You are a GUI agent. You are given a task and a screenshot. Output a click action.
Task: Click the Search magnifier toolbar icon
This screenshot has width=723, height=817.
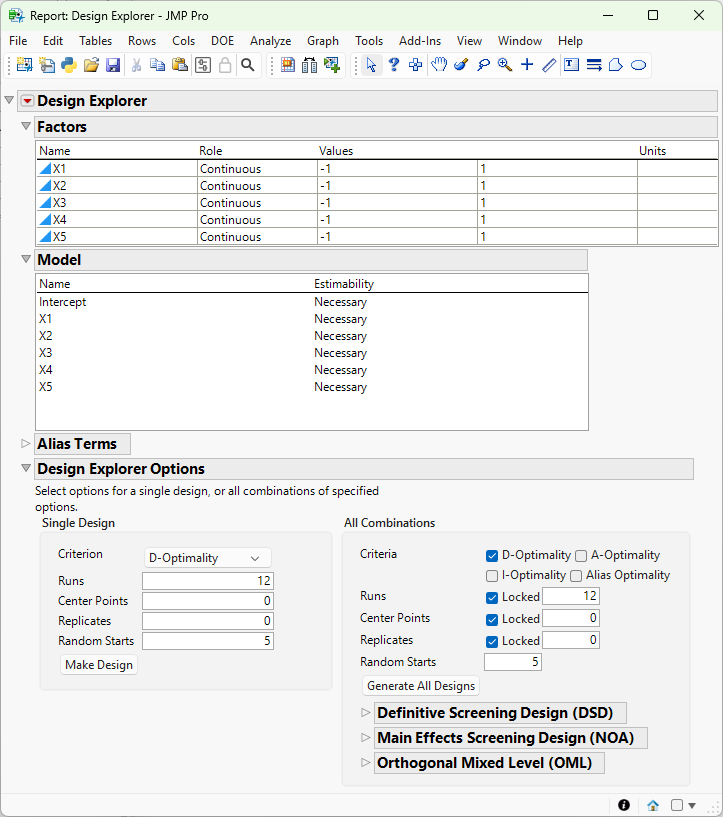248,65
